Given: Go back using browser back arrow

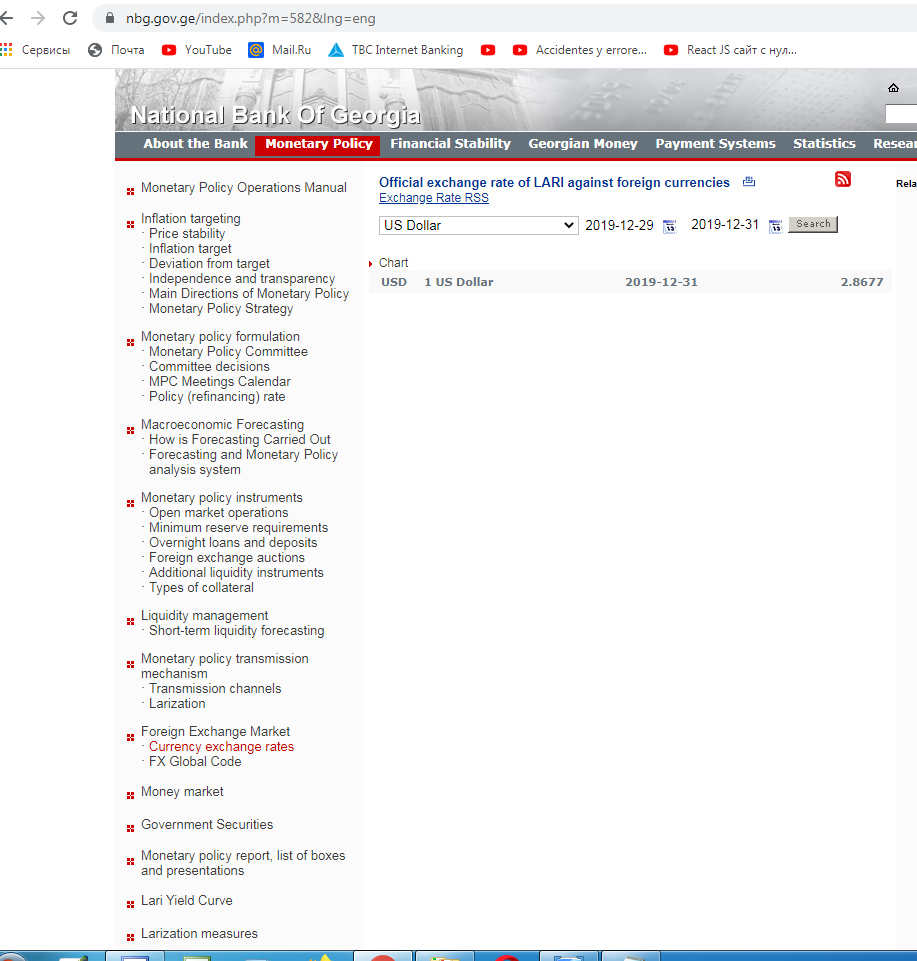Looking at the screenshot, I should click(7, 18).
